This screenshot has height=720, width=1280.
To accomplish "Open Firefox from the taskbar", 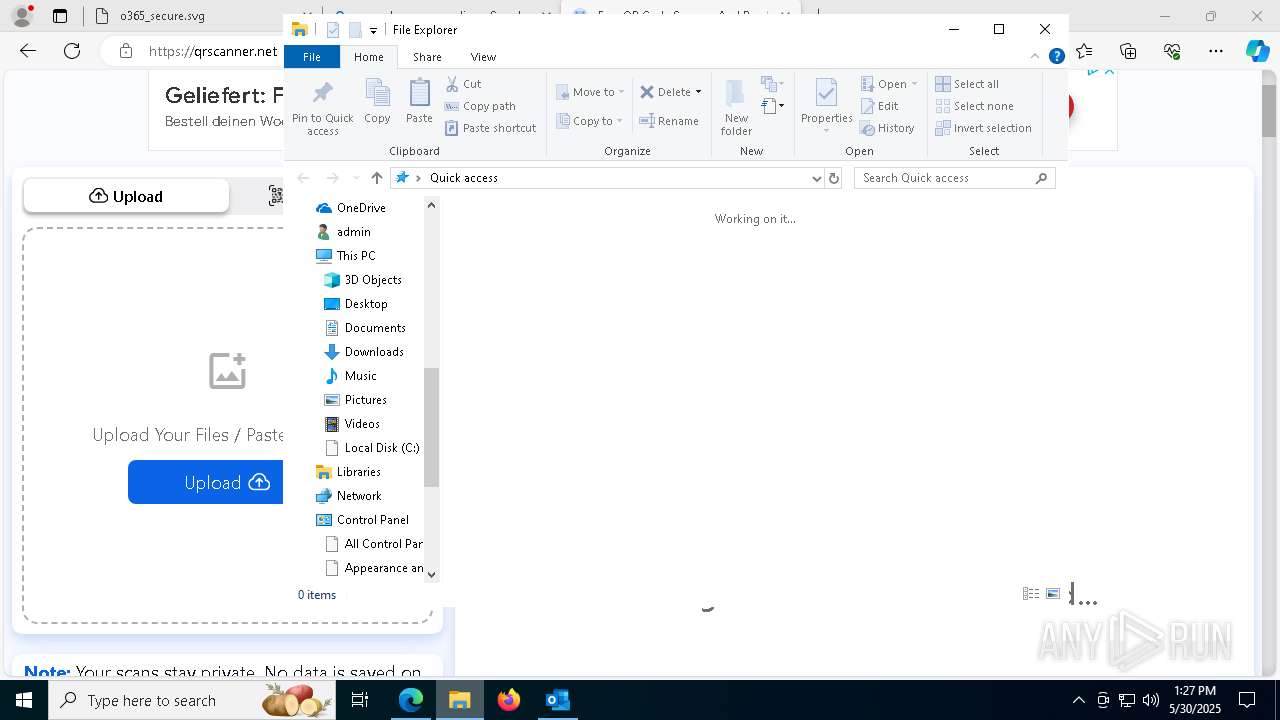I will 509,700.
